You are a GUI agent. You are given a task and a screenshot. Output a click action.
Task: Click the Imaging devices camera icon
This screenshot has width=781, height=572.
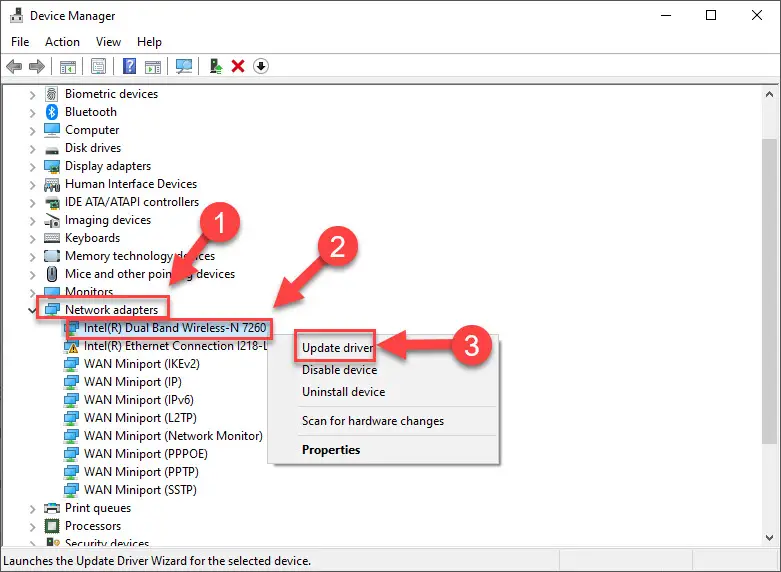(52, 220)
